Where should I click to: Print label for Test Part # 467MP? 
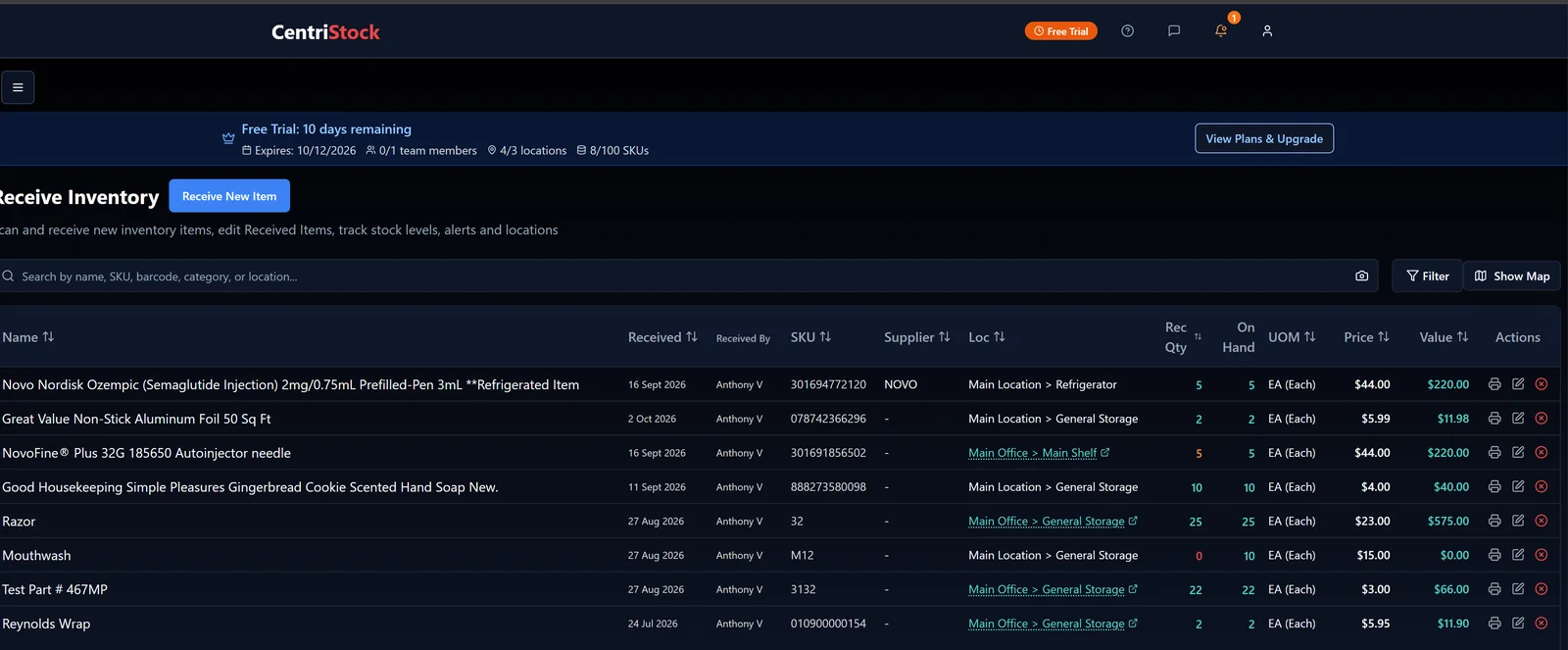1494,589
